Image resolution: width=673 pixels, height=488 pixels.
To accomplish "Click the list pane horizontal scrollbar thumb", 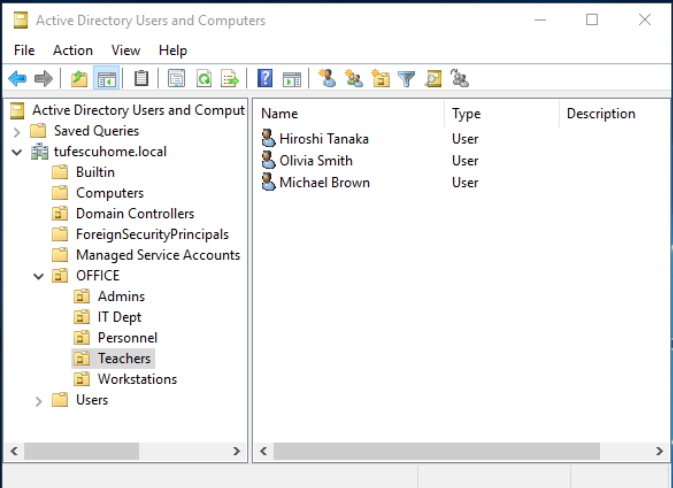I will point(437,451).
